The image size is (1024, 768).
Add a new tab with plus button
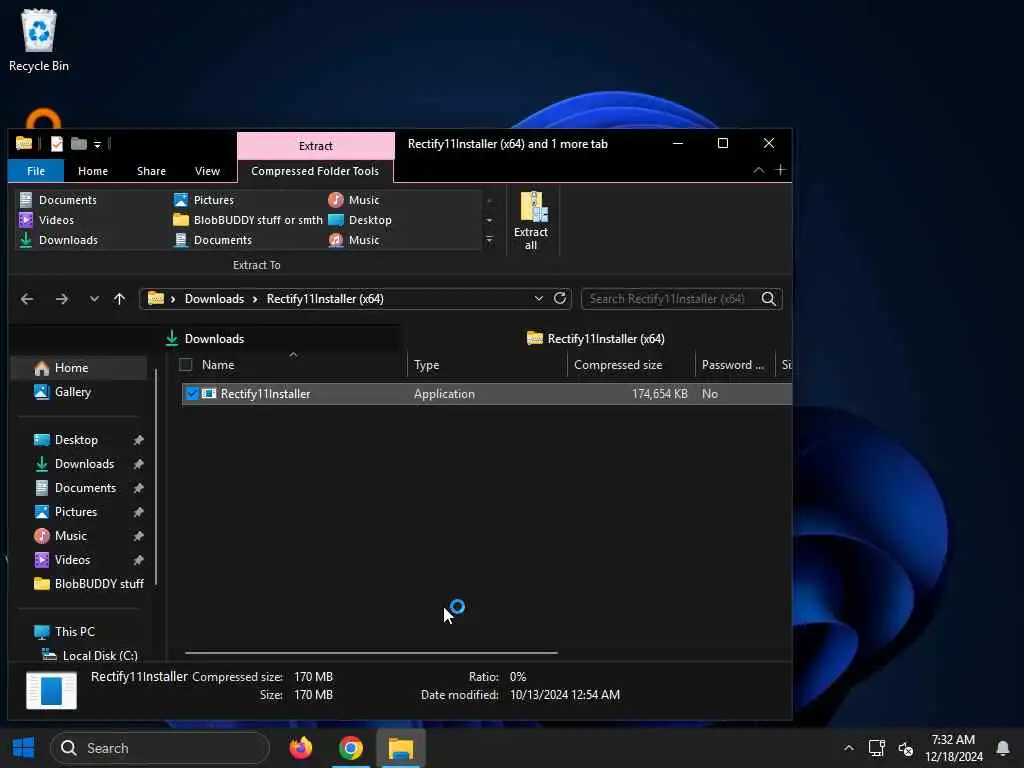[780, 170]
